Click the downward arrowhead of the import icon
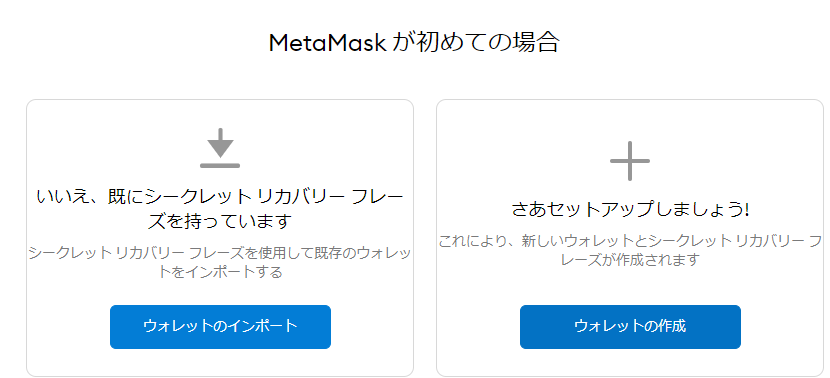This screenshot has height=378, width=830. (x=220, y=148)
